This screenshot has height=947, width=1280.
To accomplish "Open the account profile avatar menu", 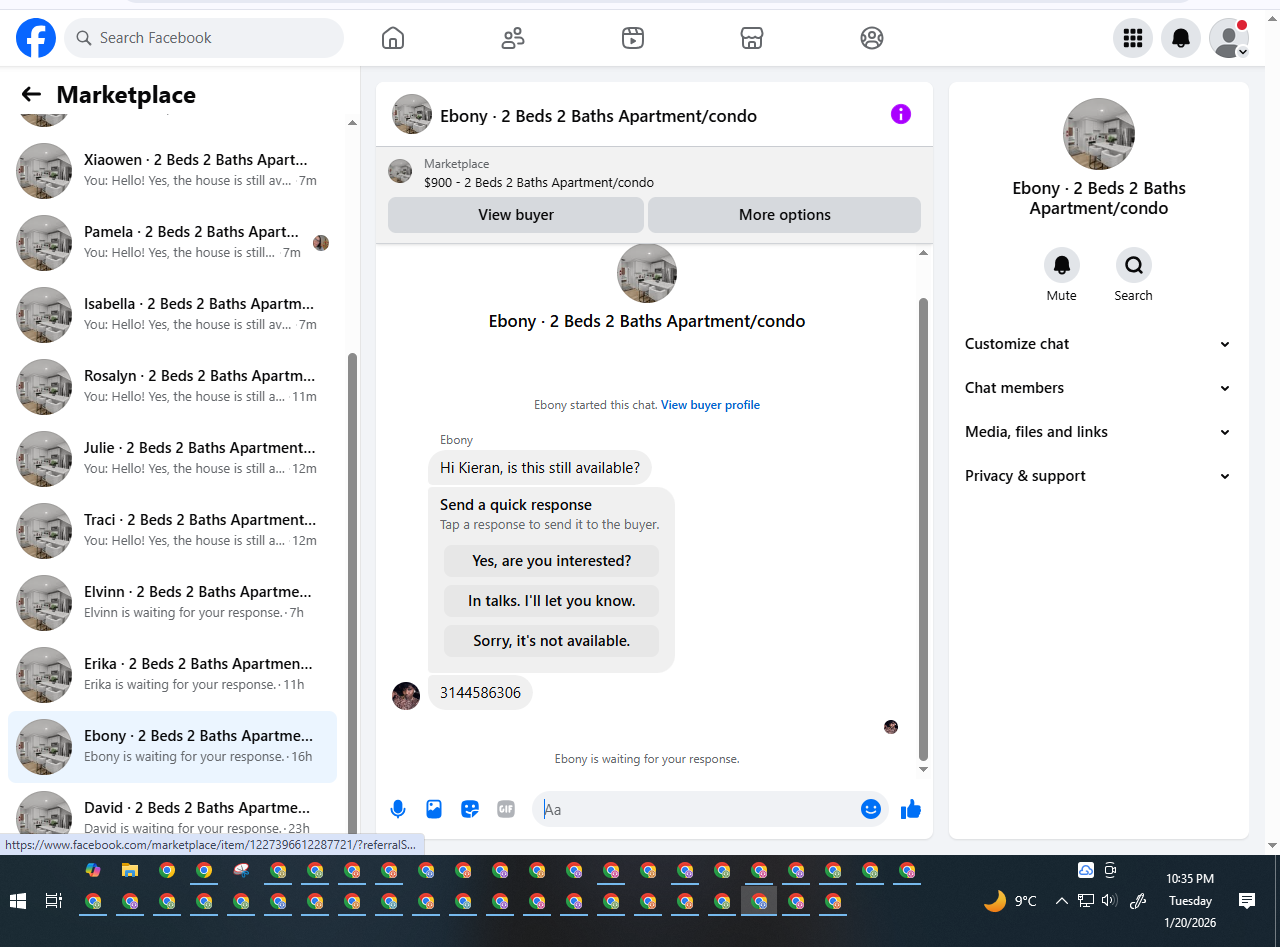I will click(1229, 38).
